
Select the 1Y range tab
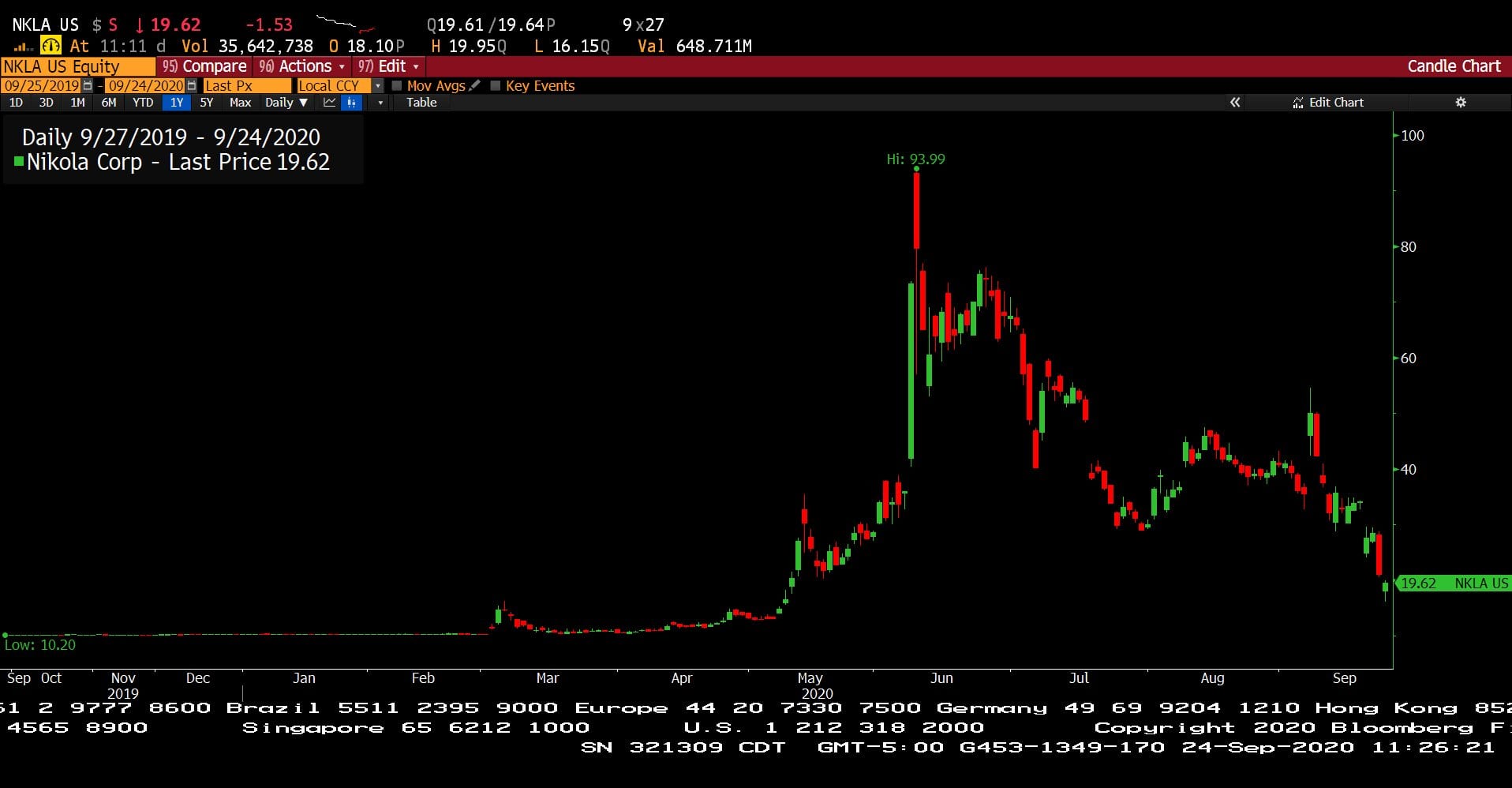[x=177, y=103]
